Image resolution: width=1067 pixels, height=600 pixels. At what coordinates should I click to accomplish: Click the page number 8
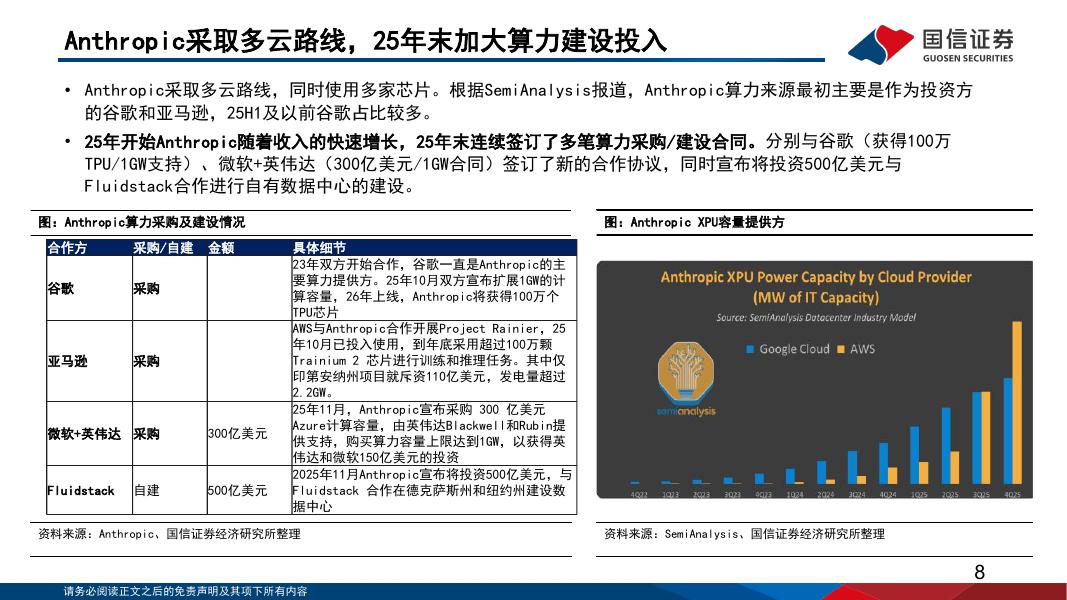982,570
